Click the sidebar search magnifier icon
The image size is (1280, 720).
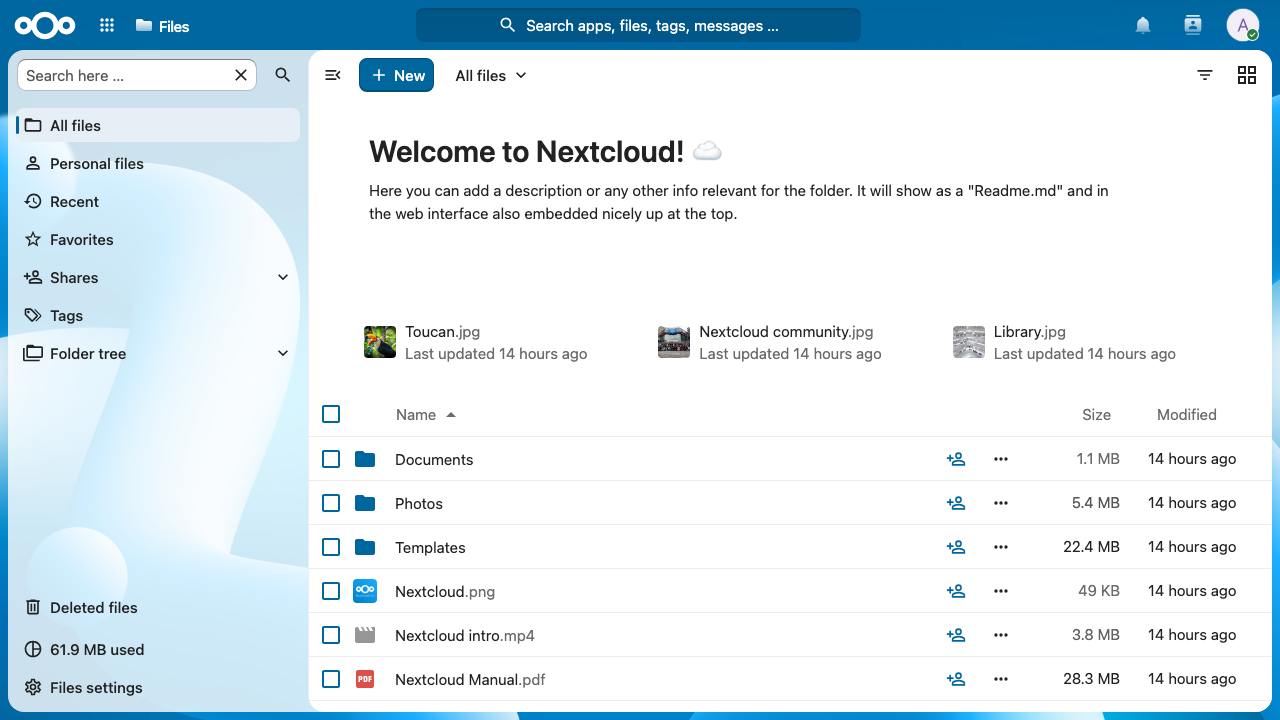[283, 75]
